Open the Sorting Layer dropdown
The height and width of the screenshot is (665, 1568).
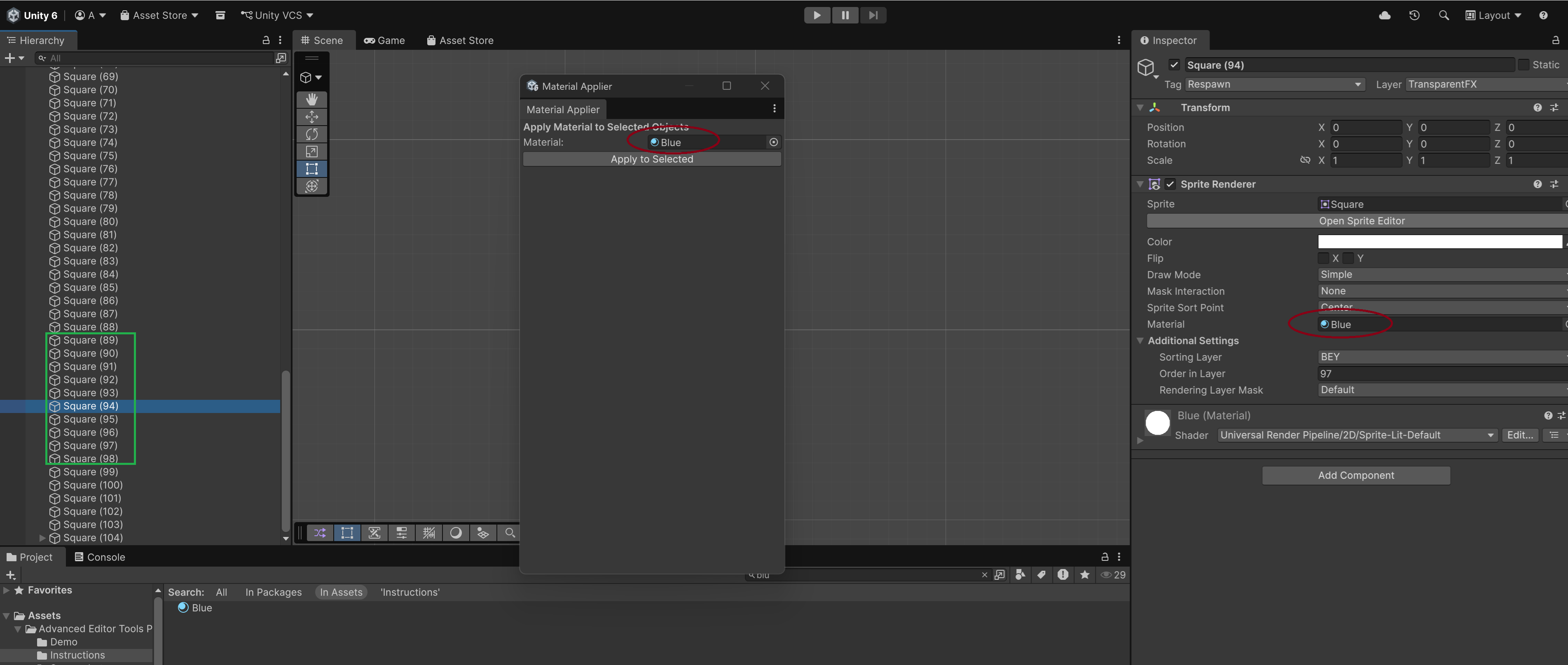coord(1442,357)
